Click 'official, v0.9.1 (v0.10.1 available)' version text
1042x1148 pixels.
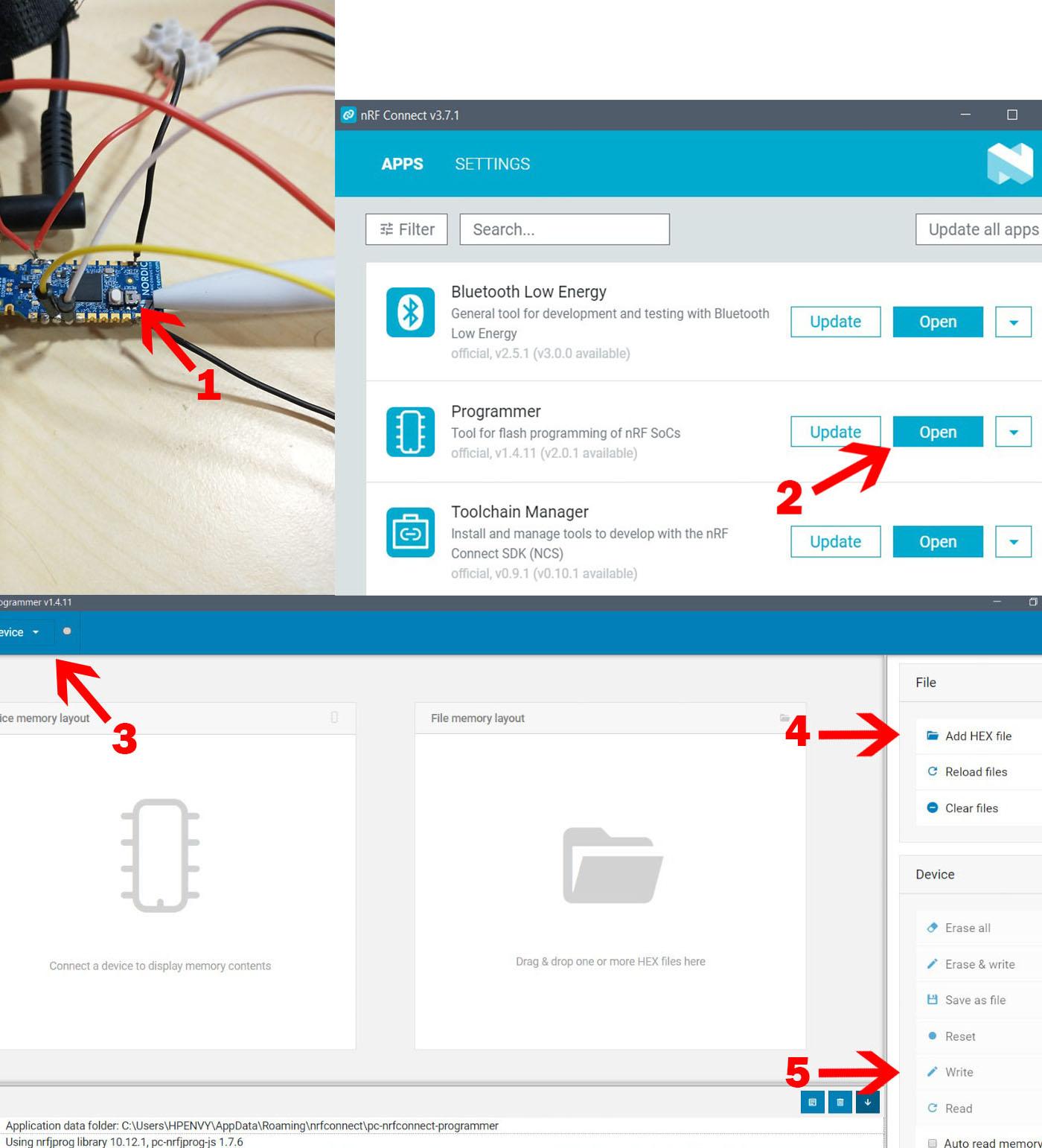[x=544, y=573]
